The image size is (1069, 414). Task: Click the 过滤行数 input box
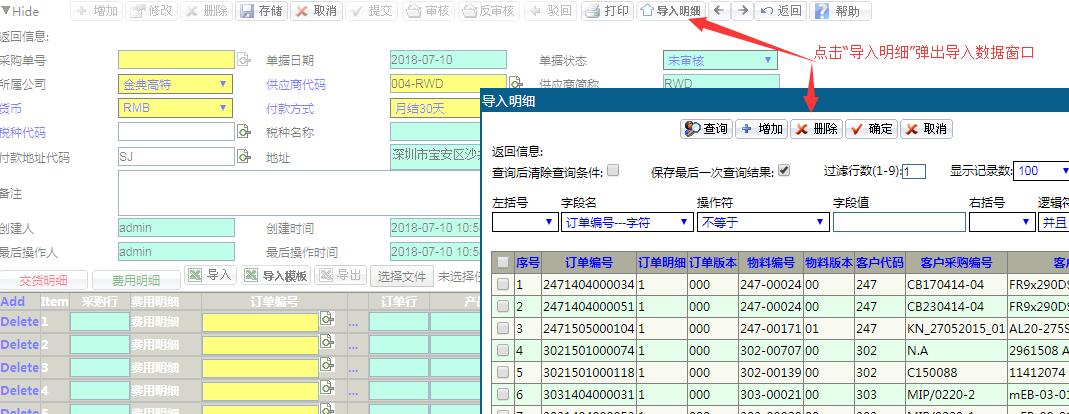[x=914, y=171]
